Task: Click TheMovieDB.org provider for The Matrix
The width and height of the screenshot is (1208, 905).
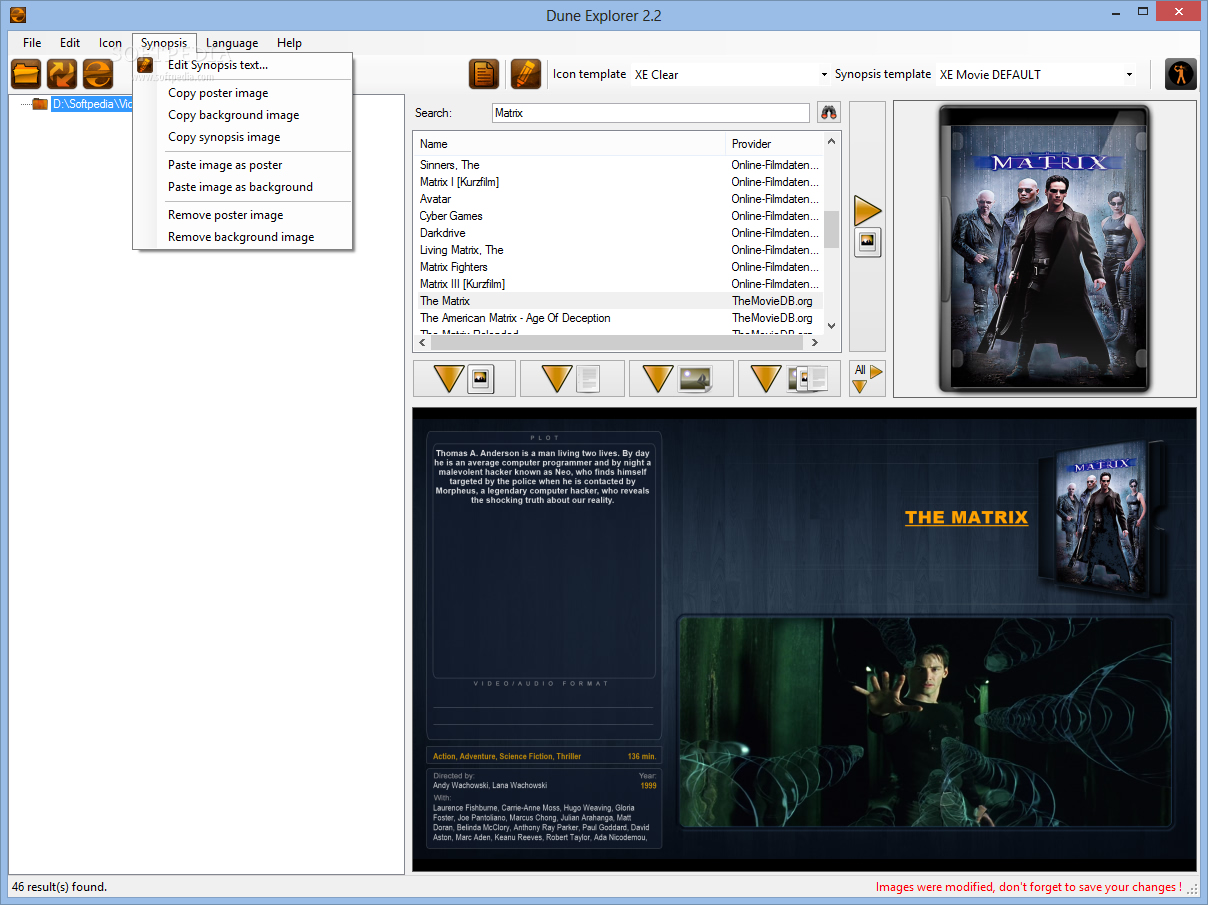Action: (772, 301)
